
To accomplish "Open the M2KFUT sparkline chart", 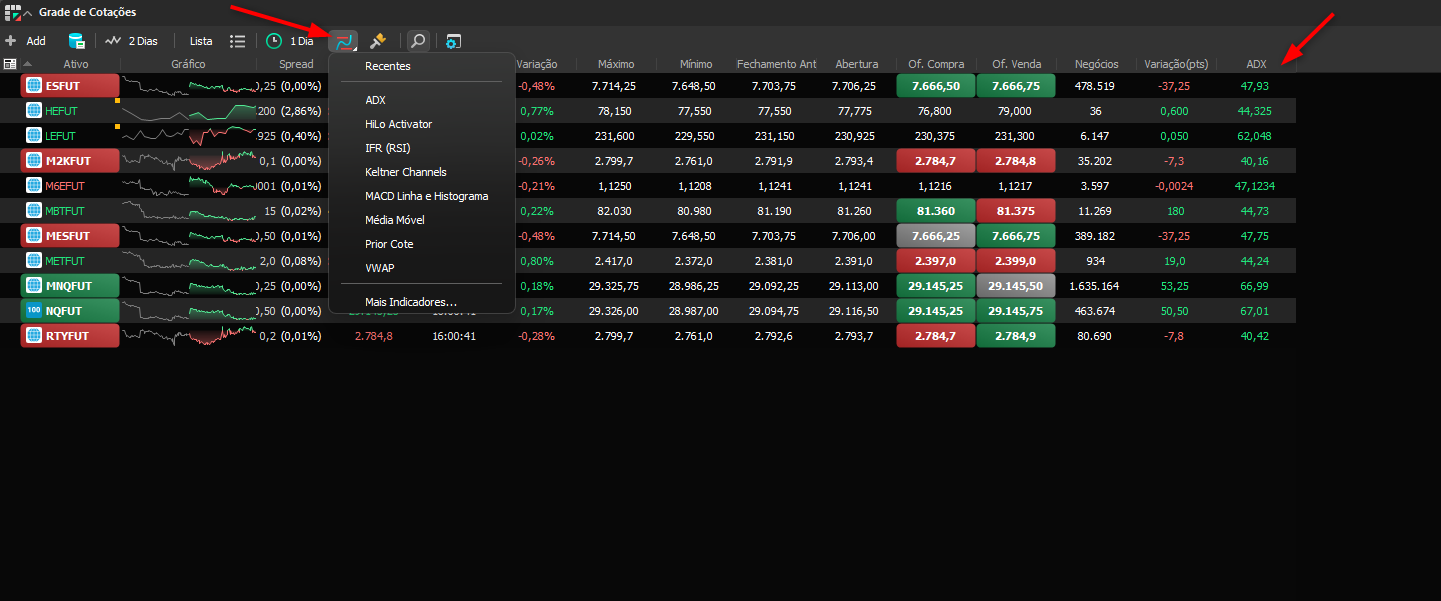I will pos(188,161).
